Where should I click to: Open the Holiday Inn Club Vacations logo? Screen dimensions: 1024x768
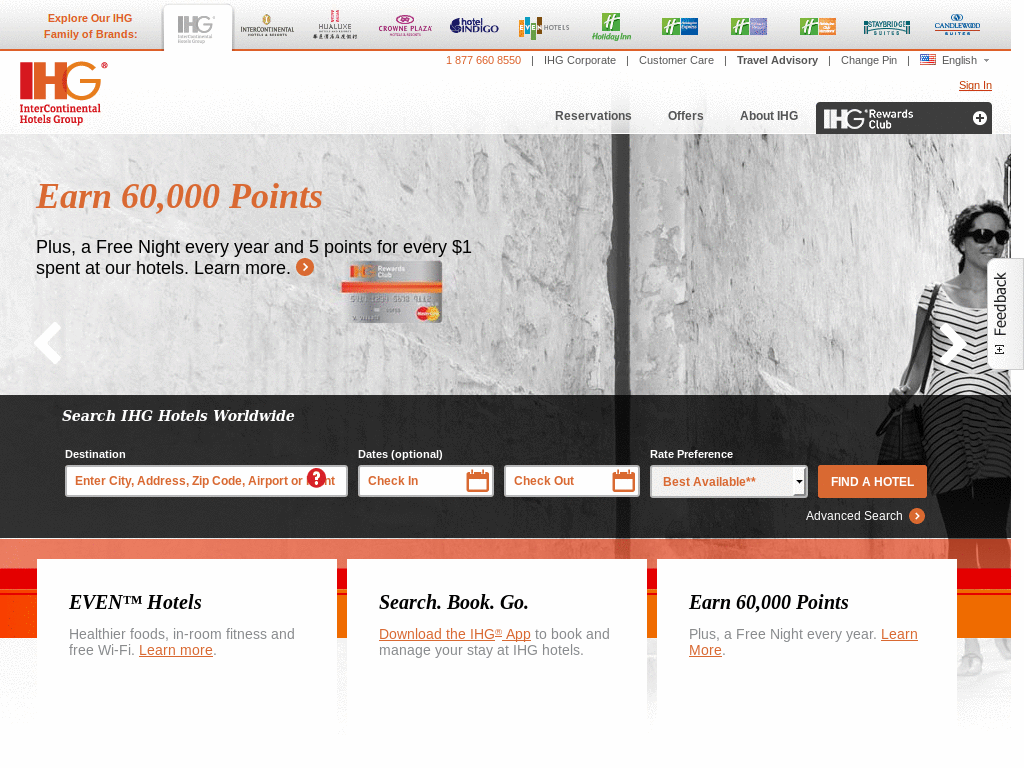818,27
